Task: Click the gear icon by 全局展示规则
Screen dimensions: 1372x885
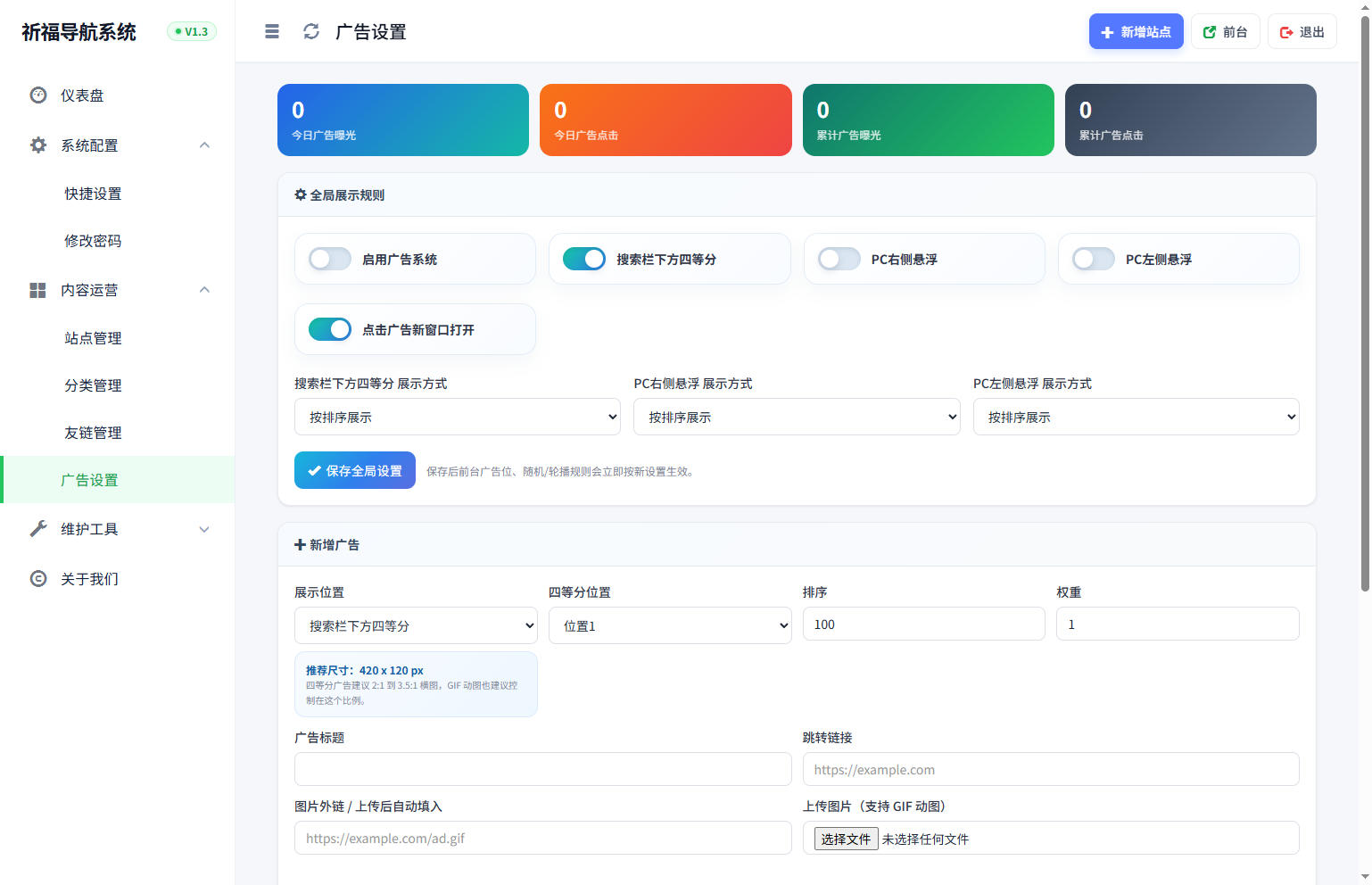Action: click(301, 194)
